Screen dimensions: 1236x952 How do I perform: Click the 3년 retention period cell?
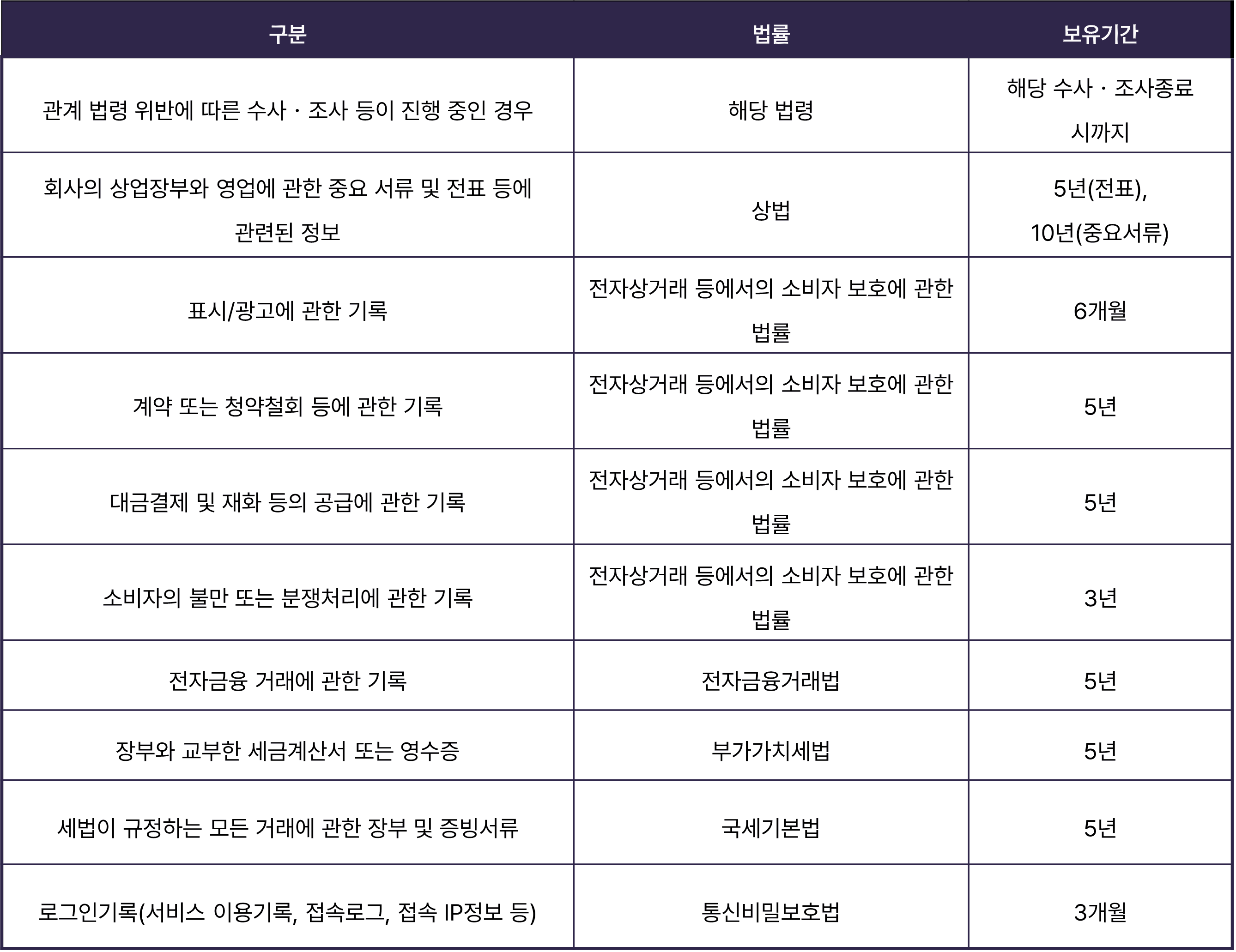[x=1100, y=598]
